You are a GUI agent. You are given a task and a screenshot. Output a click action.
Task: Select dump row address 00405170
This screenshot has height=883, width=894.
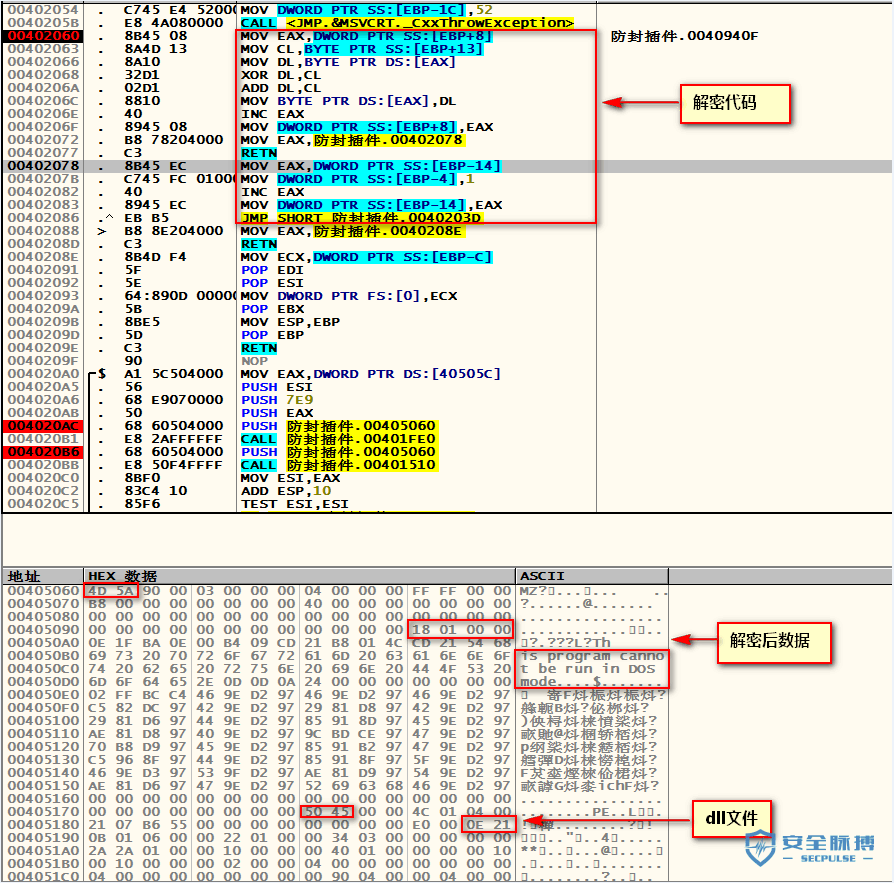[43, 812]
